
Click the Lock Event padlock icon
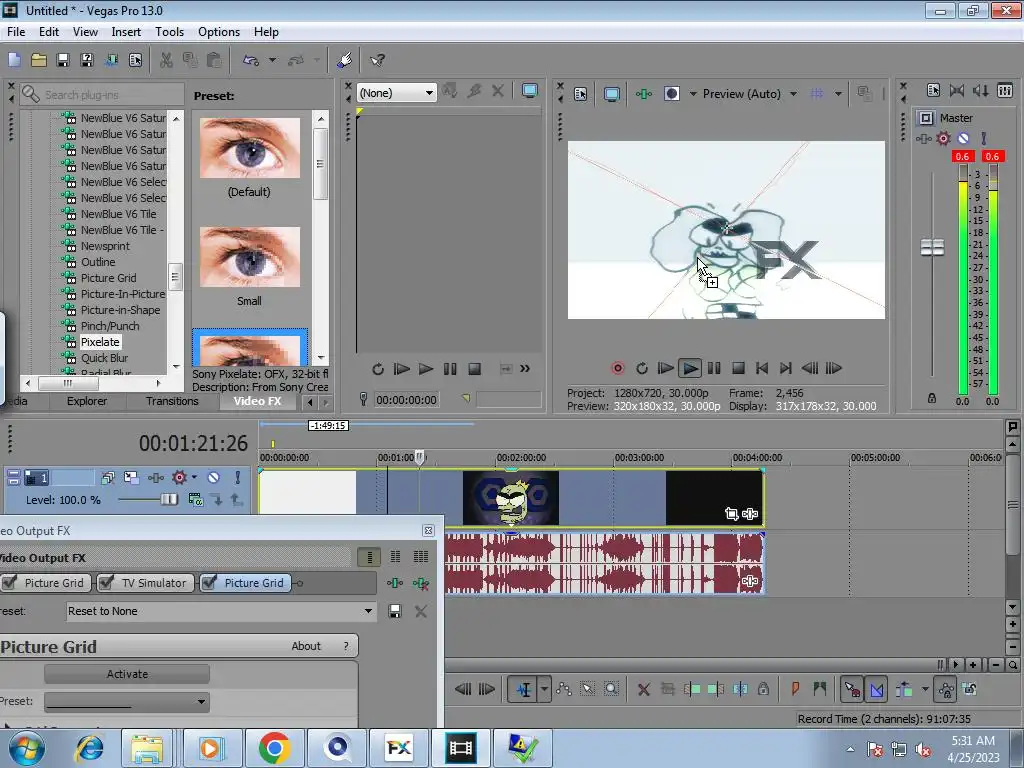click(763, 689)
